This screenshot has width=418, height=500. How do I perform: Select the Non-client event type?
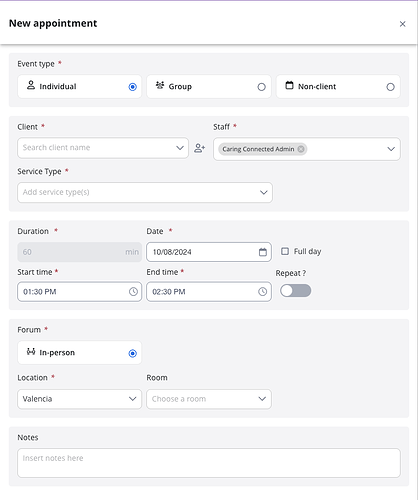(x=338, y=87)
